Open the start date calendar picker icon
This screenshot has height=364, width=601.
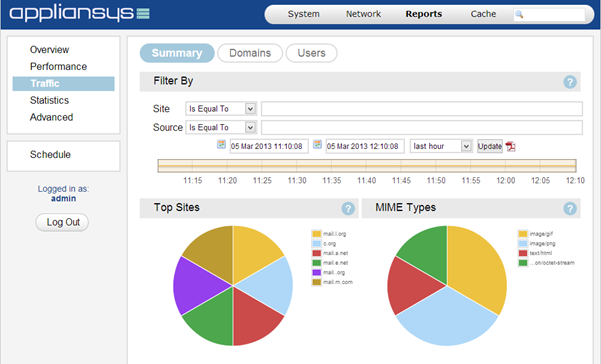pyautogui.click(x=221, y=144)
